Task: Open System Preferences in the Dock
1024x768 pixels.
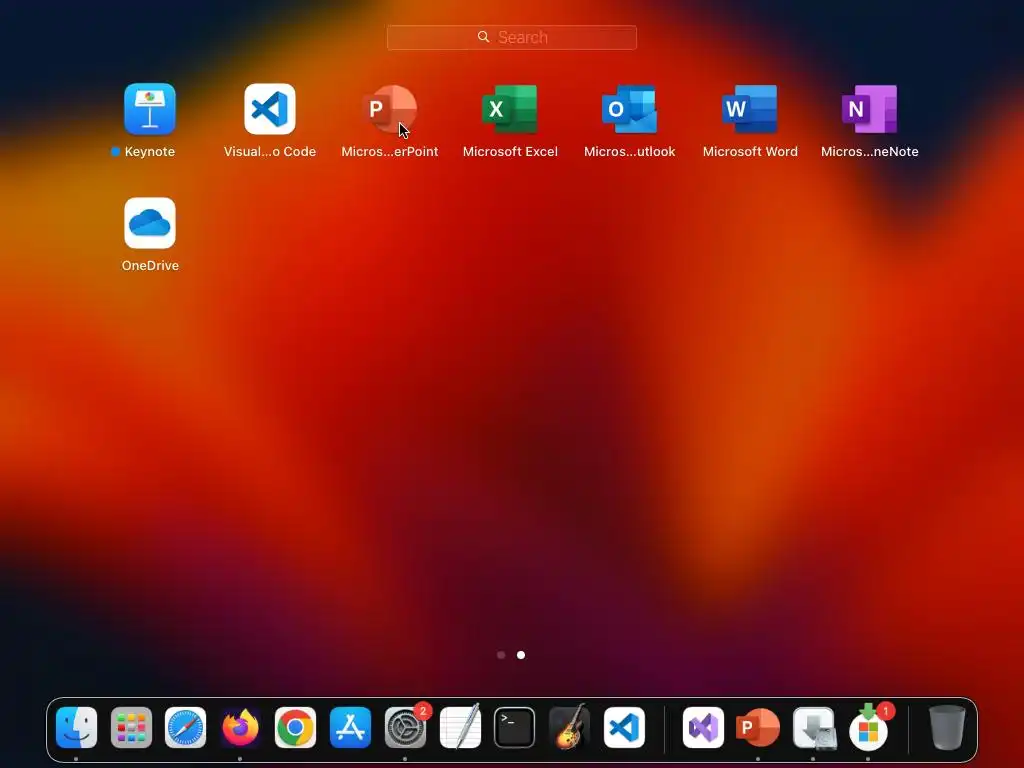Action: (405, 728)
